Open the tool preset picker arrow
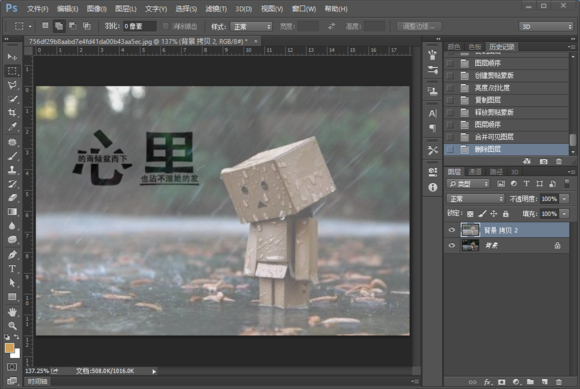The width and height of the screenshot is (580, 389). [30, 27]
